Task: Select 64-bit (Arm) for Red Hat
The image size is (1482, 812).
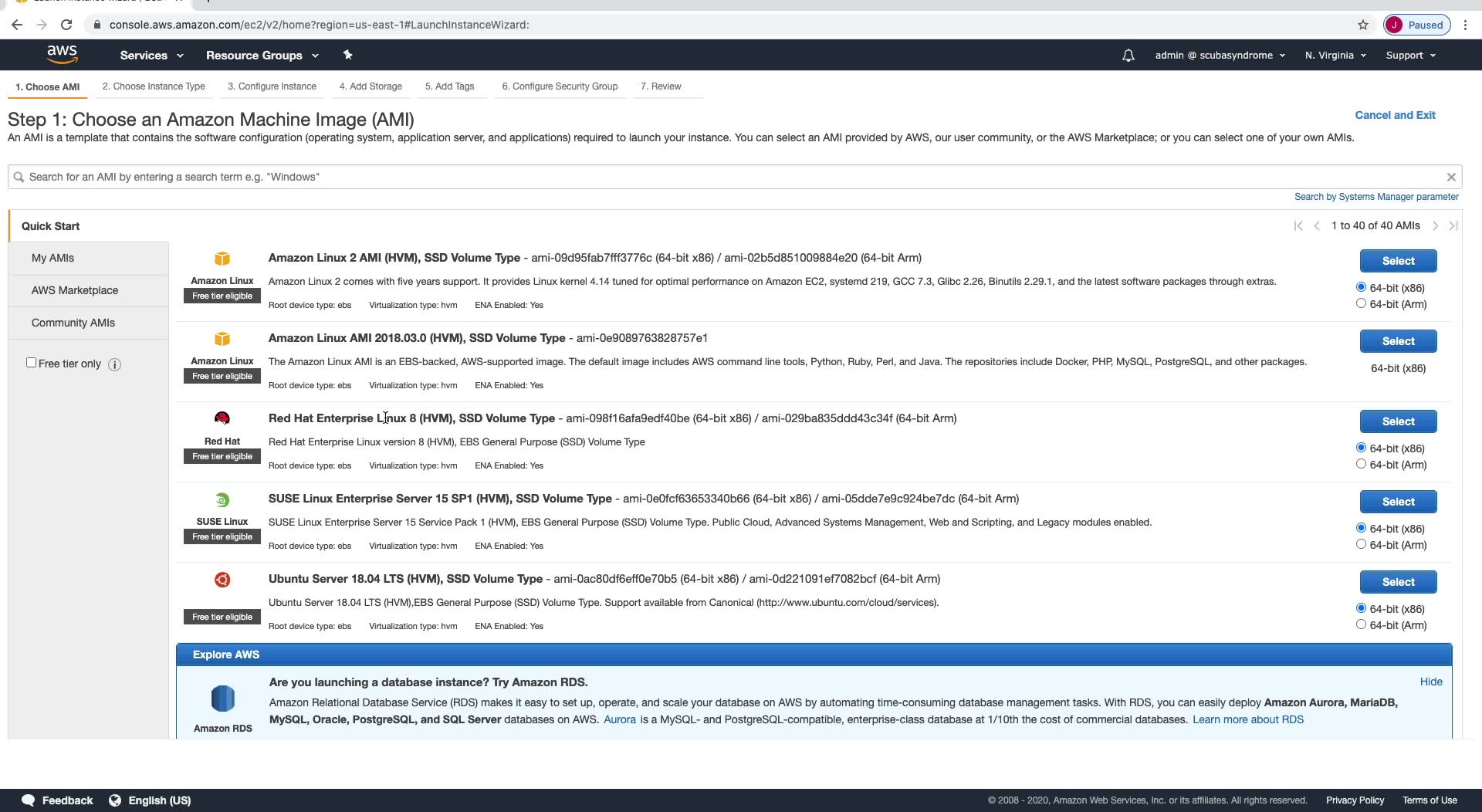Action: click(x=1361, y=464)
